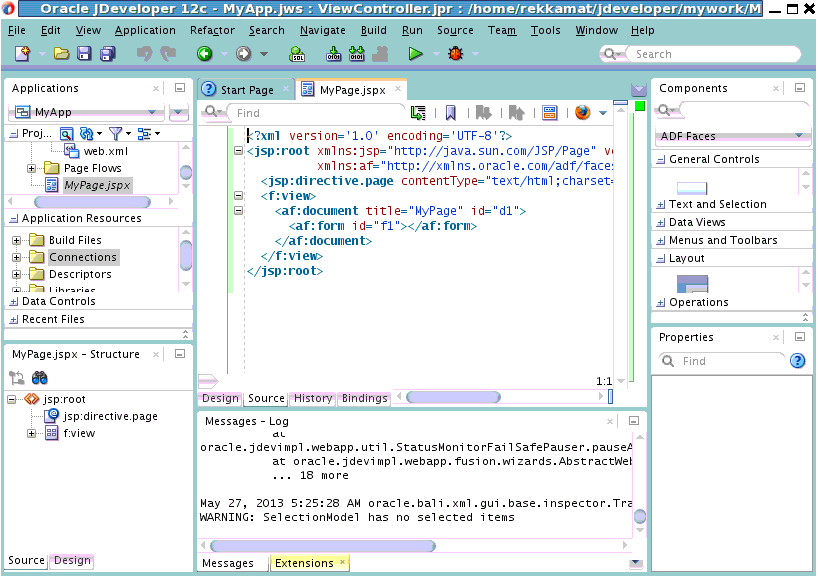This screenshot has height=576, width=818.
Task: Click the Firefox preview-in-browser icon
Action: tap(583, 112)
